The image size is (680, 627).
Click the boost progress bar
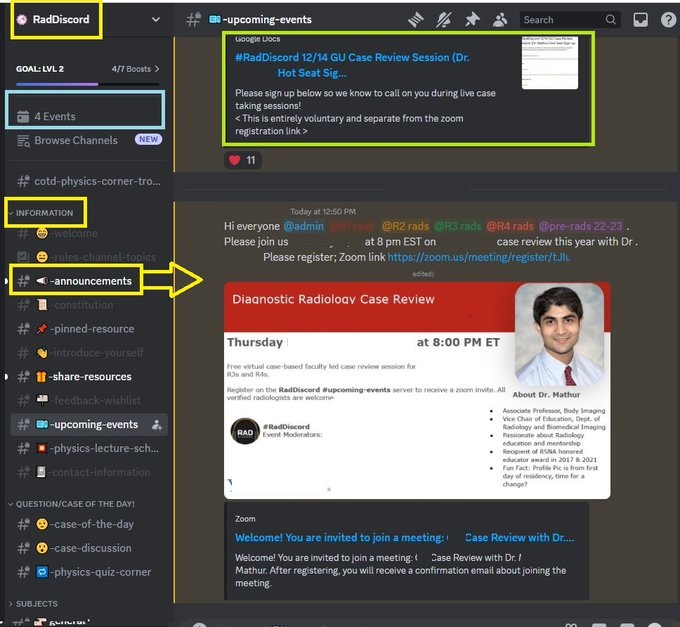pos(88,84)
